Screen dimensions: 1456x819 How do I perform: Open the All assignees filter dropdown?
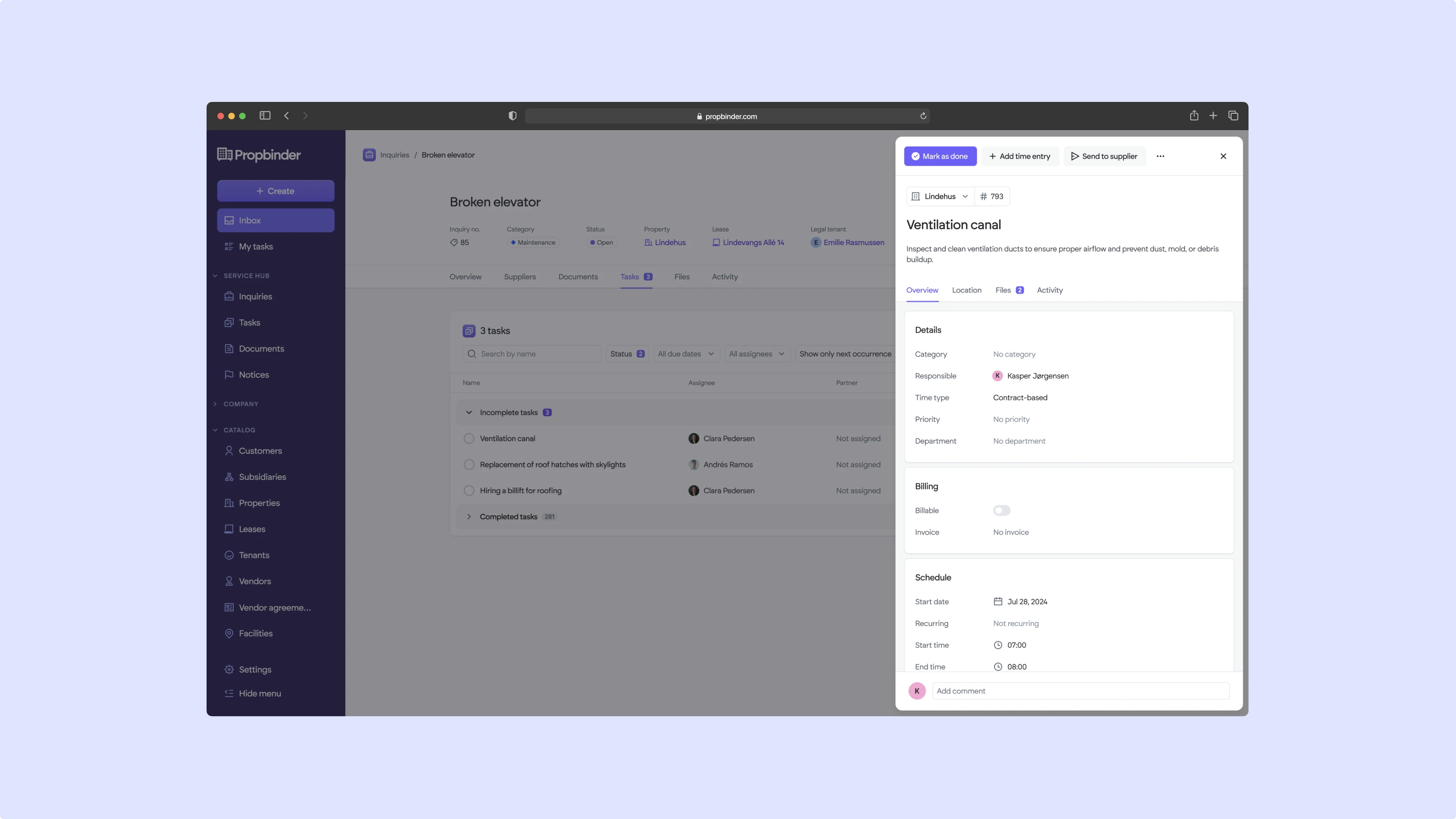pos(756,354)
